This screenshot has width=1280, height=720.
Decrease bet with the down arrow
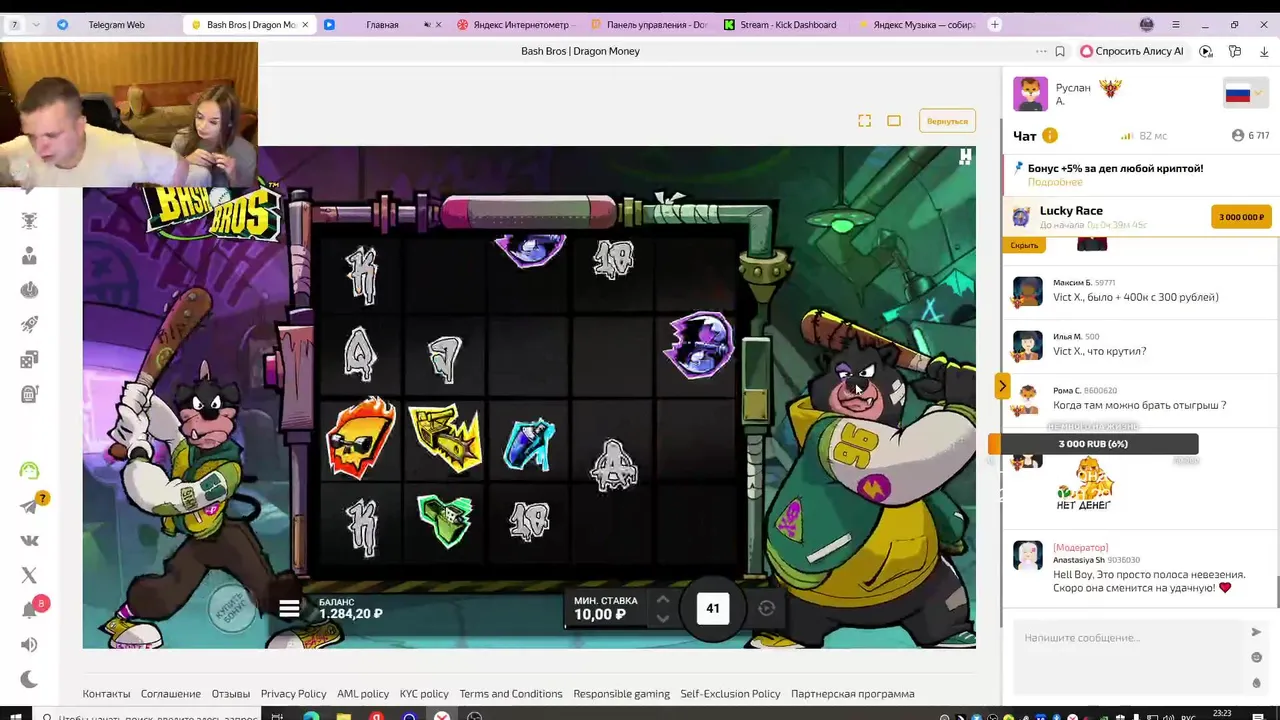point(662,618)
